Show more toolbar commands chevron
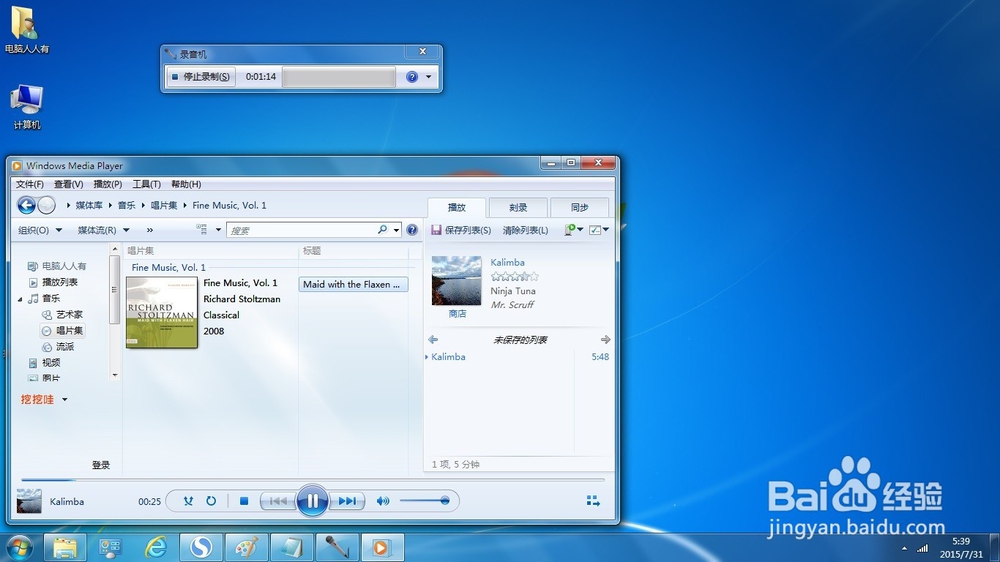The image size is (1000, 562). 150,230
